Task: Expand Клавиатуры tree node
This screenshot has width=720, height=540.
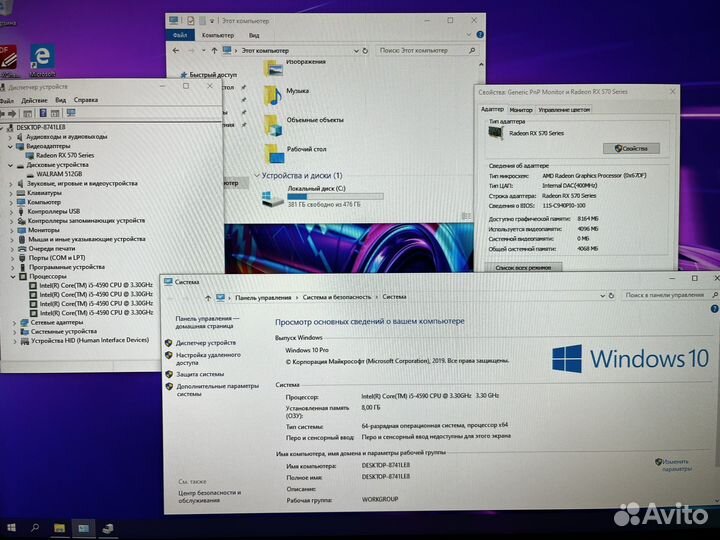Action: pos(11,193)
